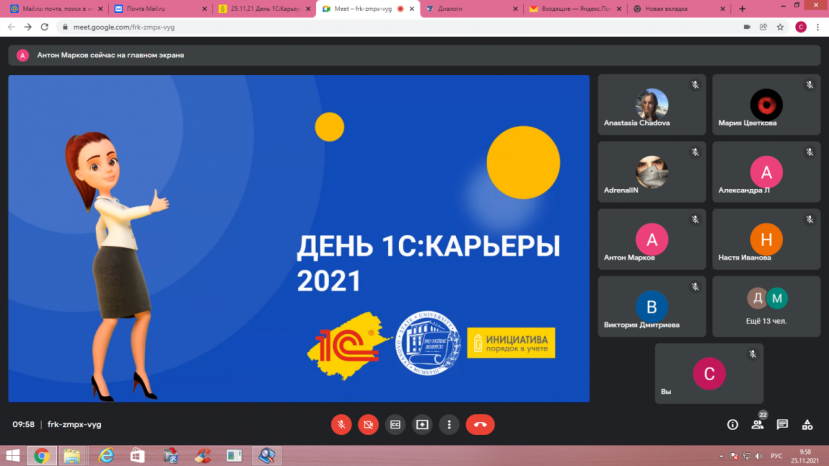The height and width of the screenshot is (466, 829).
Task: Click Антон Марков avatar tile
Action: point(651,239)
